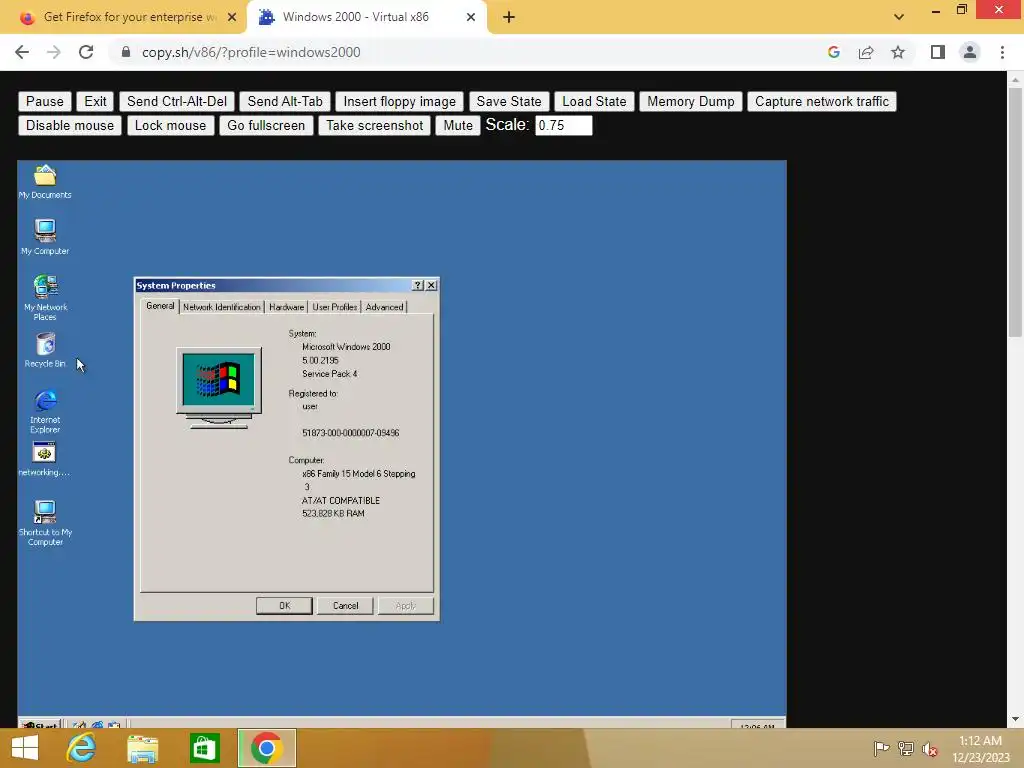Open Shortcut to My Computer icon

[45, 522]
